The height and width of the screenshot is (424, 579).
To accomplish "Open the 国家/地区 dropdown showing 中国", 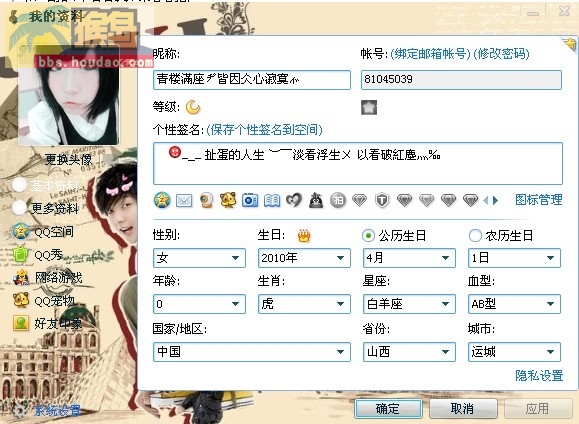I will point(252,352).
